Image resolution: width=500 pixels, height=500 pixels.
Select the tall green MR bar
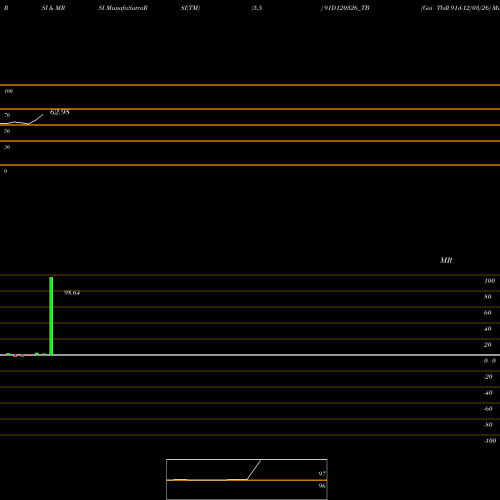click(51, 316)
